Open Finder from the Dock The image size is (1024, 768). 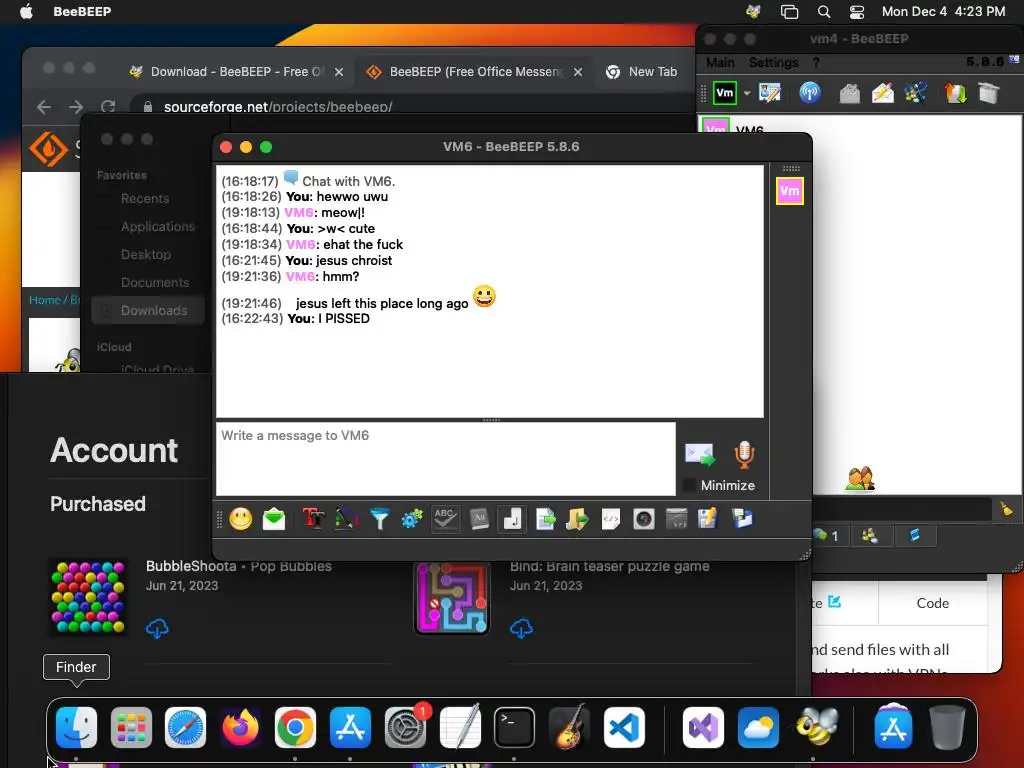click(x=76, y=728)
